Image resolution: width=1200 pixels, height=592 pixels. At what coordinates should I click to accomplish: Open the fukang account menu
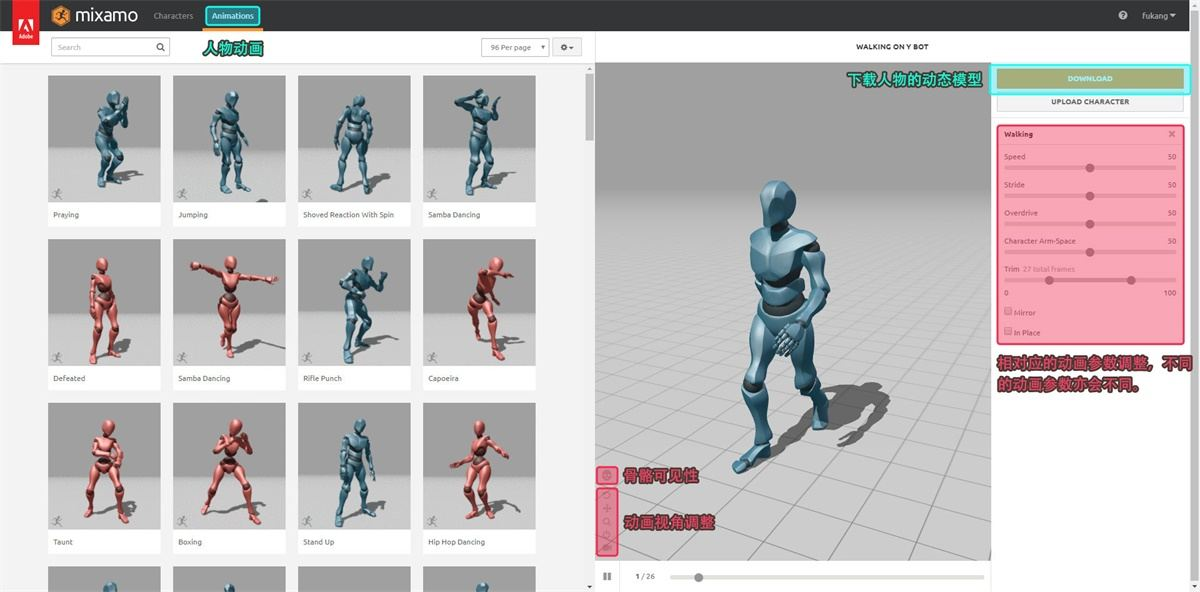click(1158, 16)
